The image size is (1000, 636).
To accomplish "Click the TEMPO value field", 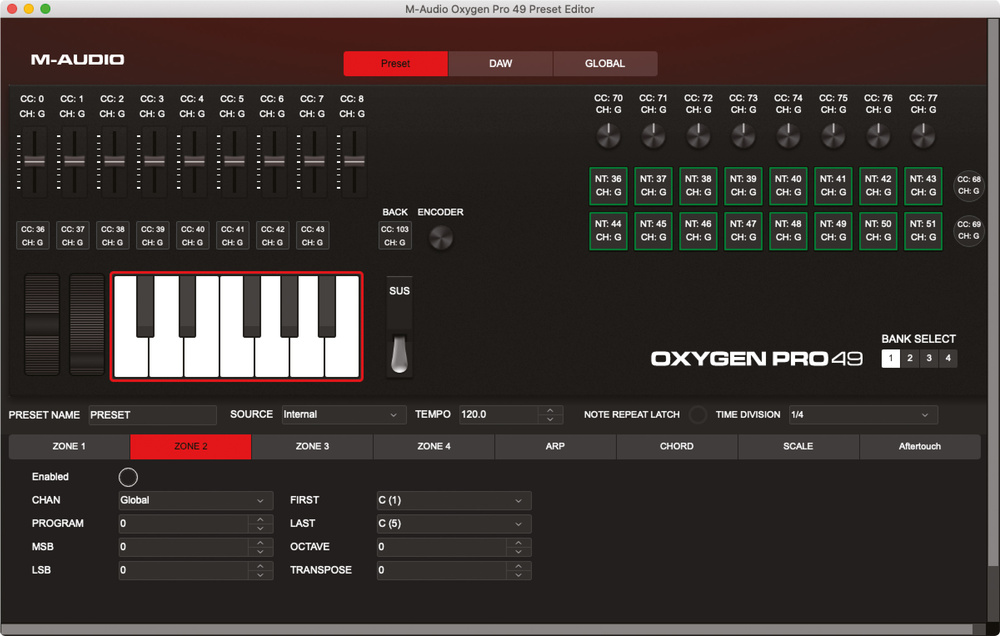I will pos(499,415).
